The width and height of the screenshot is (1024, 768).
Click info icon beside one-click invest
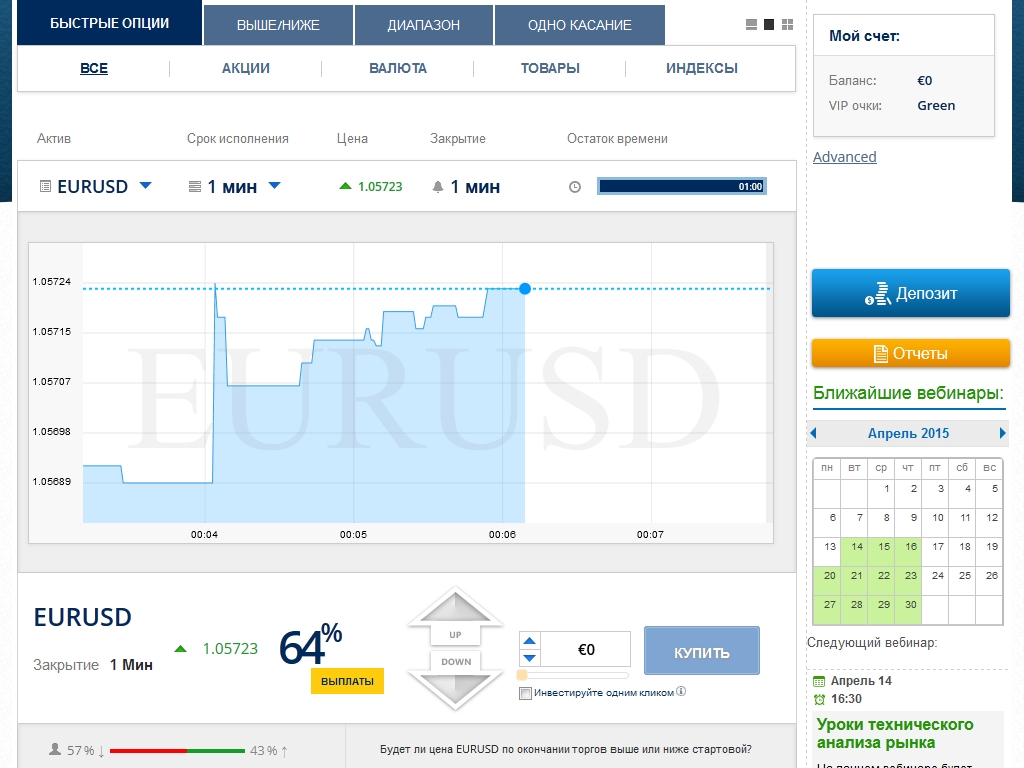[681, 692]
